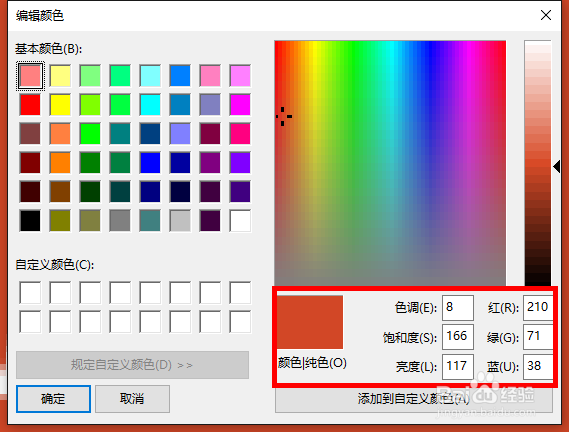Pick the white basic color swatch

coord(240,221)
